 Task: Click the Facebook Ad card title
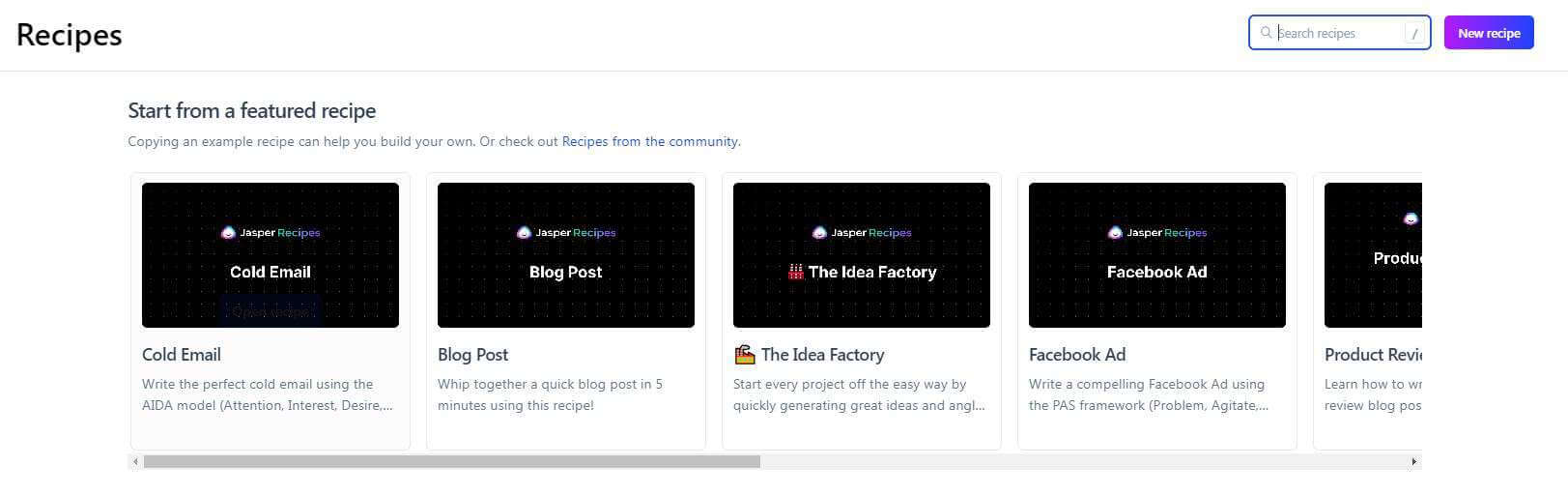1077,355
